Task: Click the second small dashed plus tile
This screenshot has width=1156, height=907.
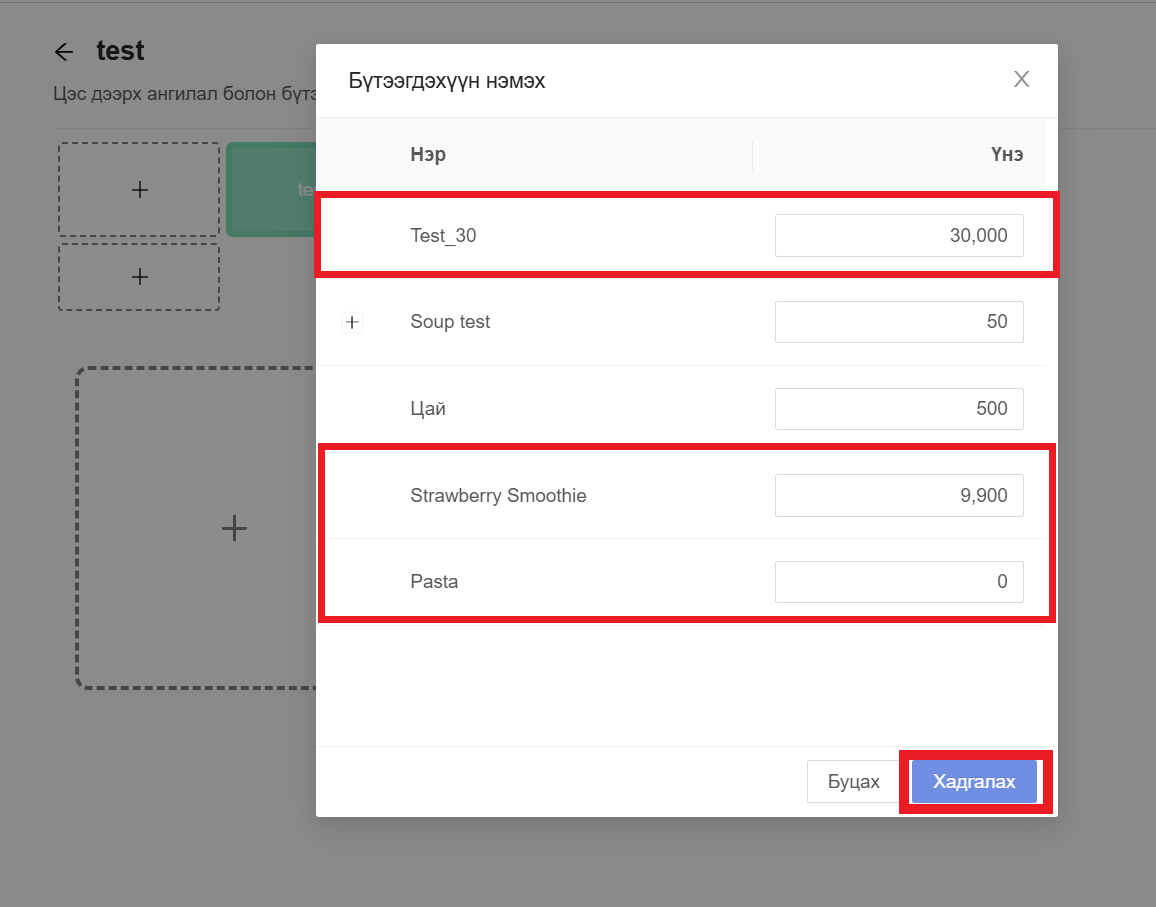Action: (139, 277)
